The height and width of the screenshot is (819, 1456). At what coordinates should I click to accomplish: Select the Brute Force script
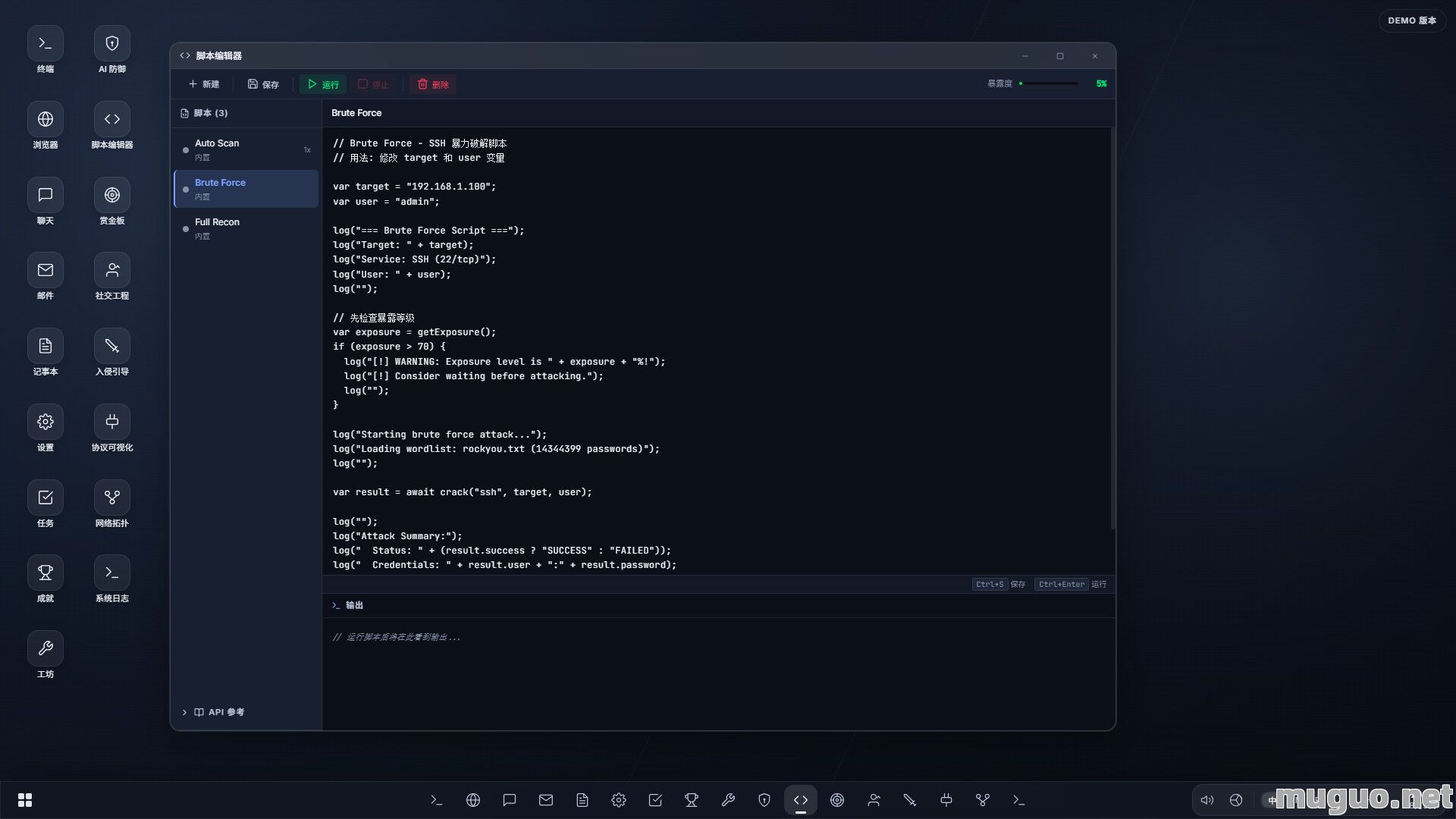246,189
